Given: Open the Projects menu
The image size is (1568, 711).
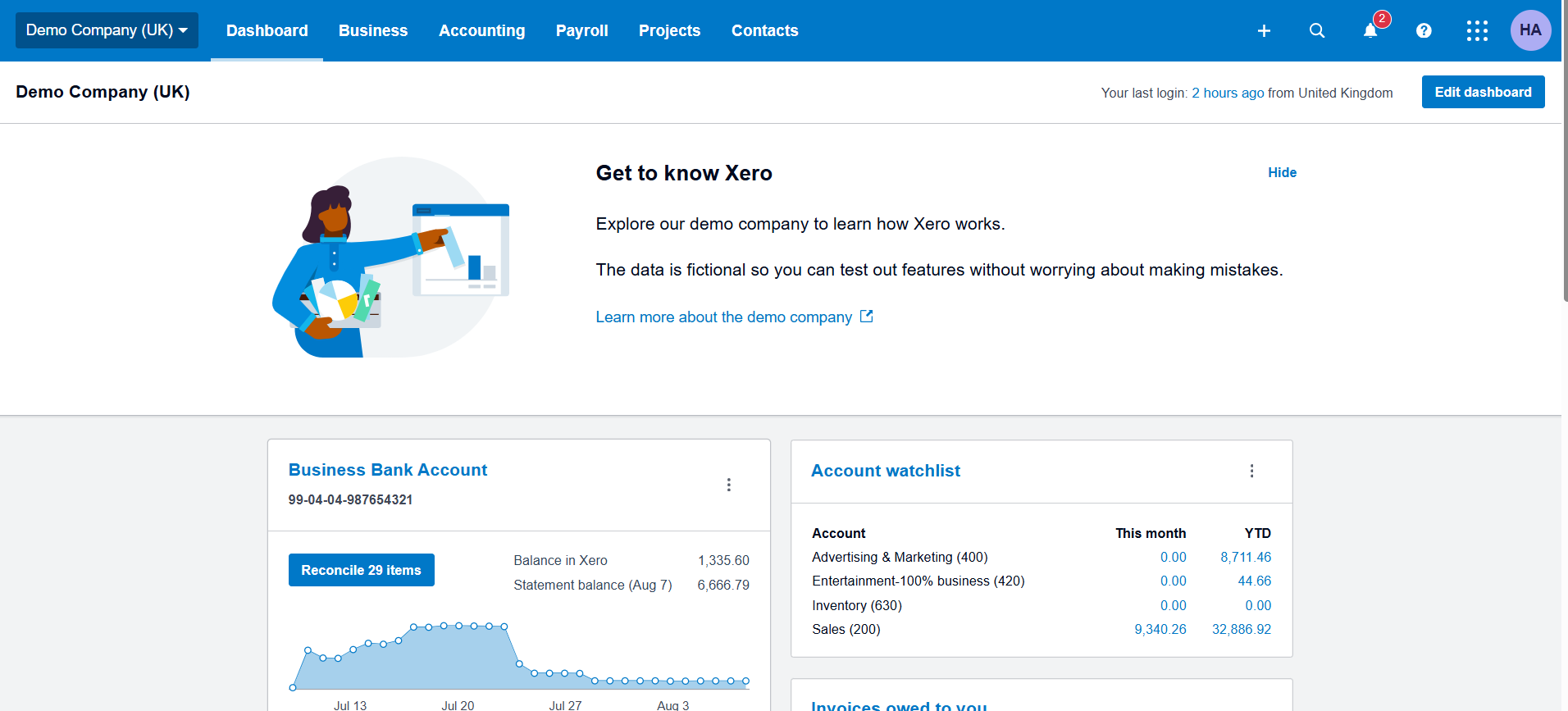Looking at the screenshot, I should (670, 30).
